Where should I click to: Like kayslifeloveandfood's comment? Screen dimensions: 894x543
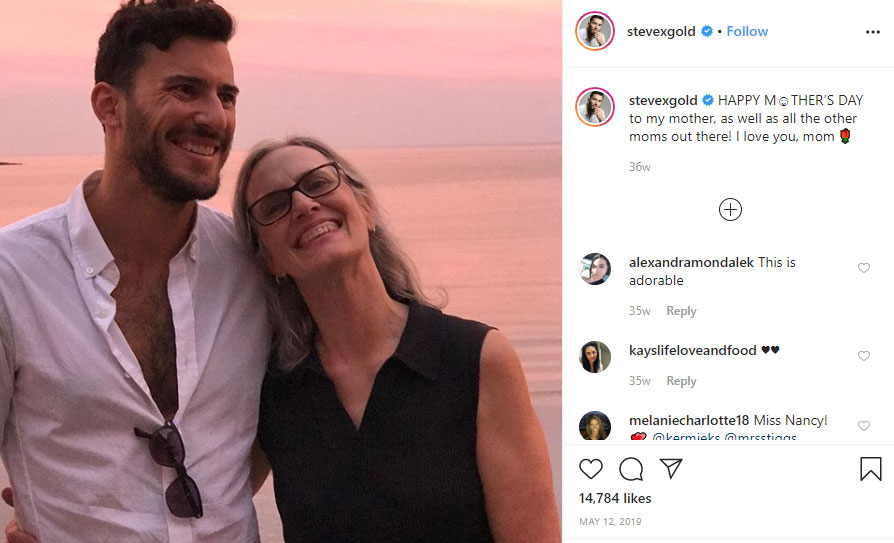point(864,356)
